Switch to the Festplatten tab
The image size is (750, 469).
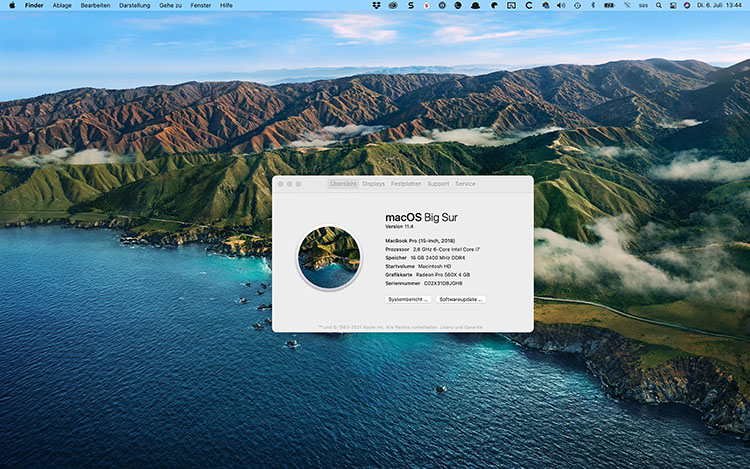tap(406, 184)
